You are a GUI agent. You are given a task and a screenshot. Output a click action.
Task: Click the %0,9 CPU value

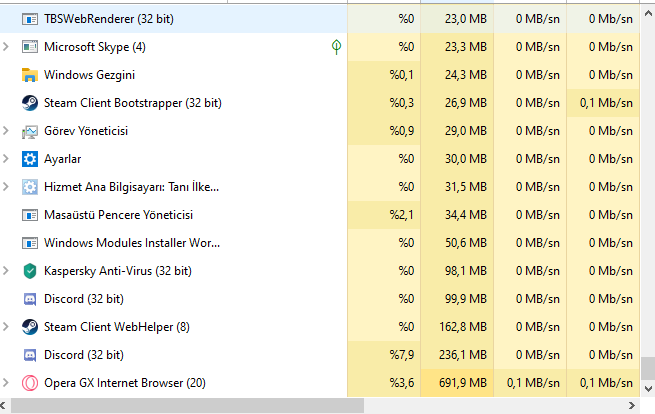coord(401,131)
